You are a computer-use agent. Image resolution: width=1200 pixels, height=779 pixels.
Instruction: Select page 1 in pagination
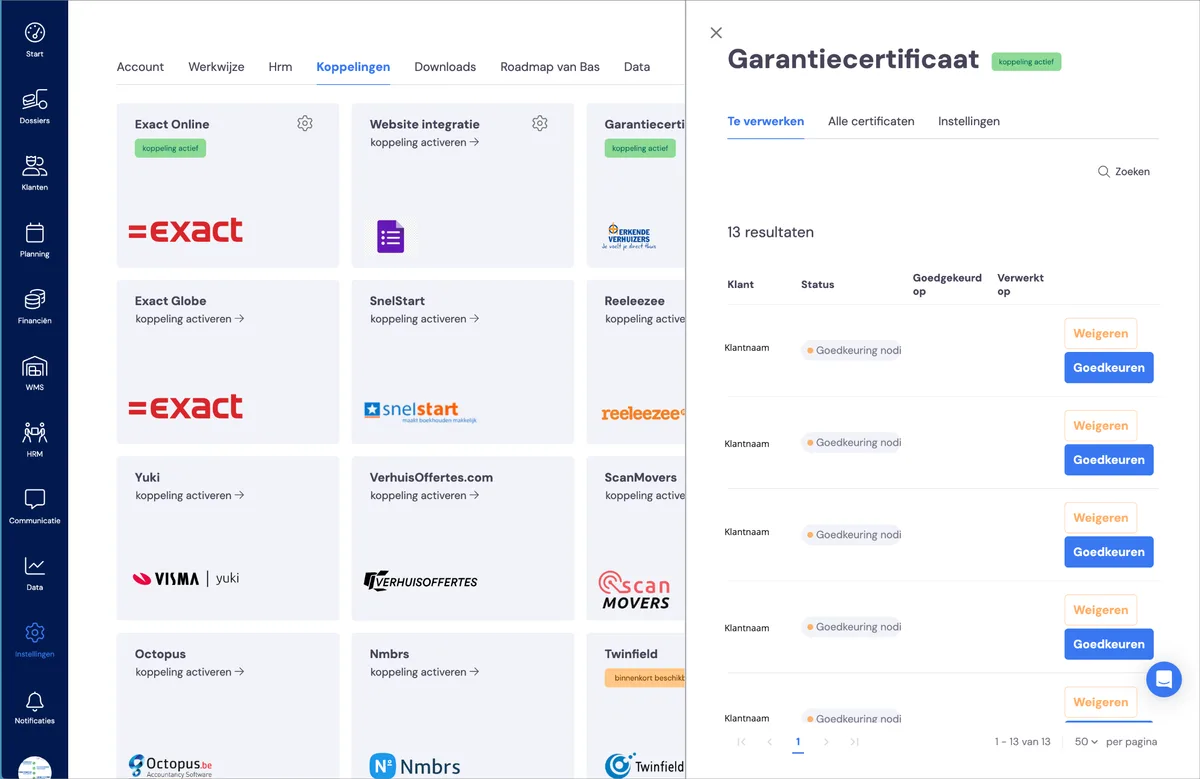coord(798,742)
